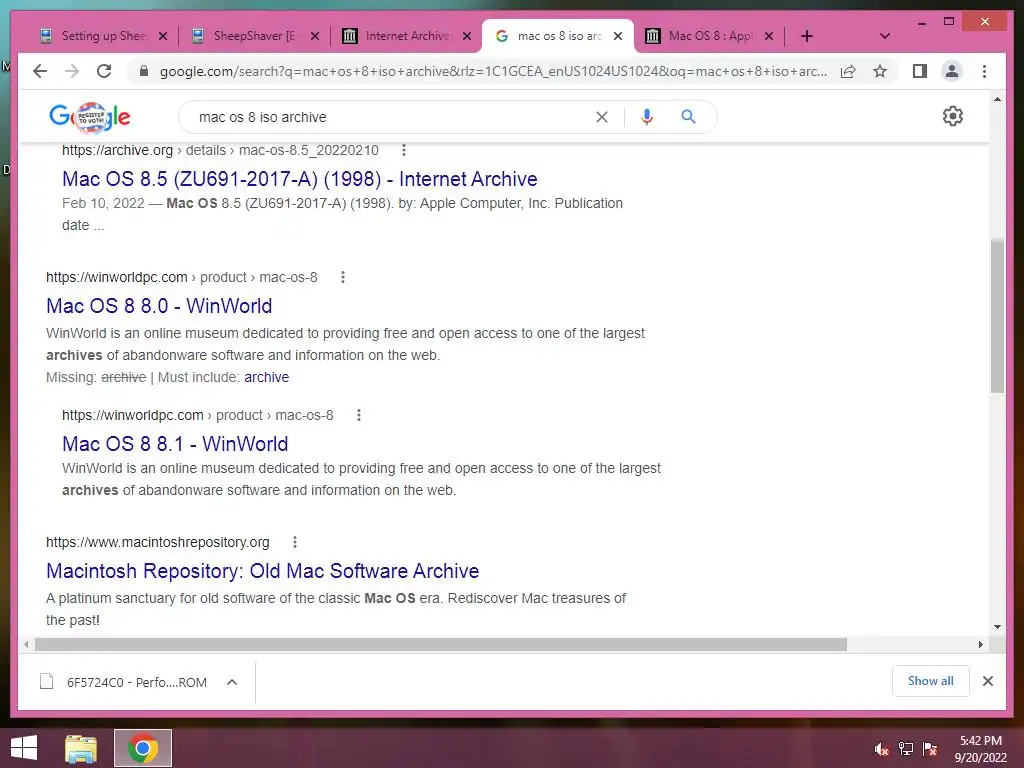Expand downloaded ROM file options

coord(232,682)
